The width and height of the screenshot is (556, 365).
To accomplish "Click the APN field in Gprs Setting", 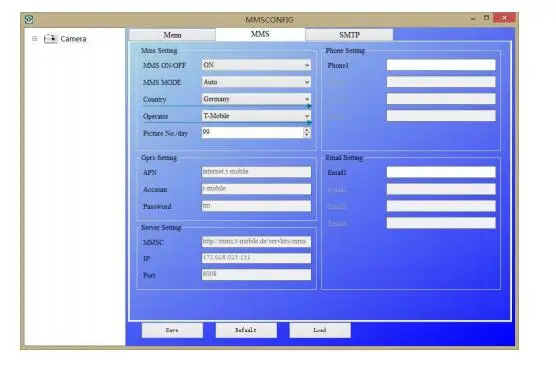I will pyautogui.click(x=256, y=172).
